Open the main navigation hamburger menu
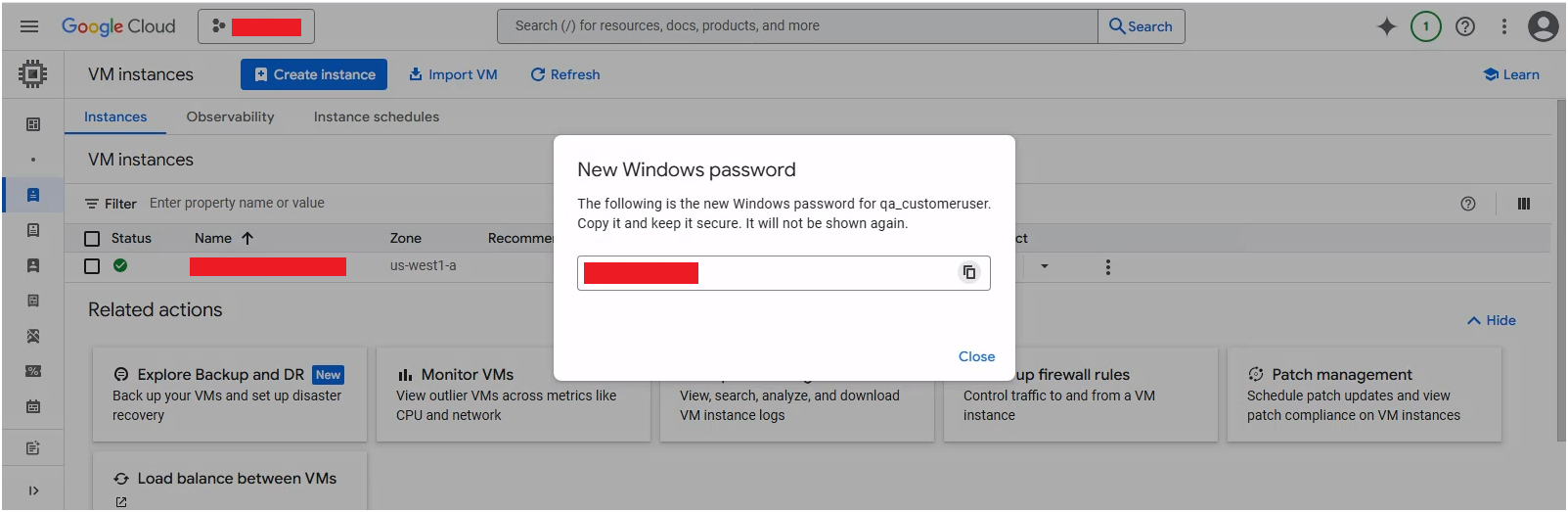This screenshot has height=512, width=1568. (29, 26)
